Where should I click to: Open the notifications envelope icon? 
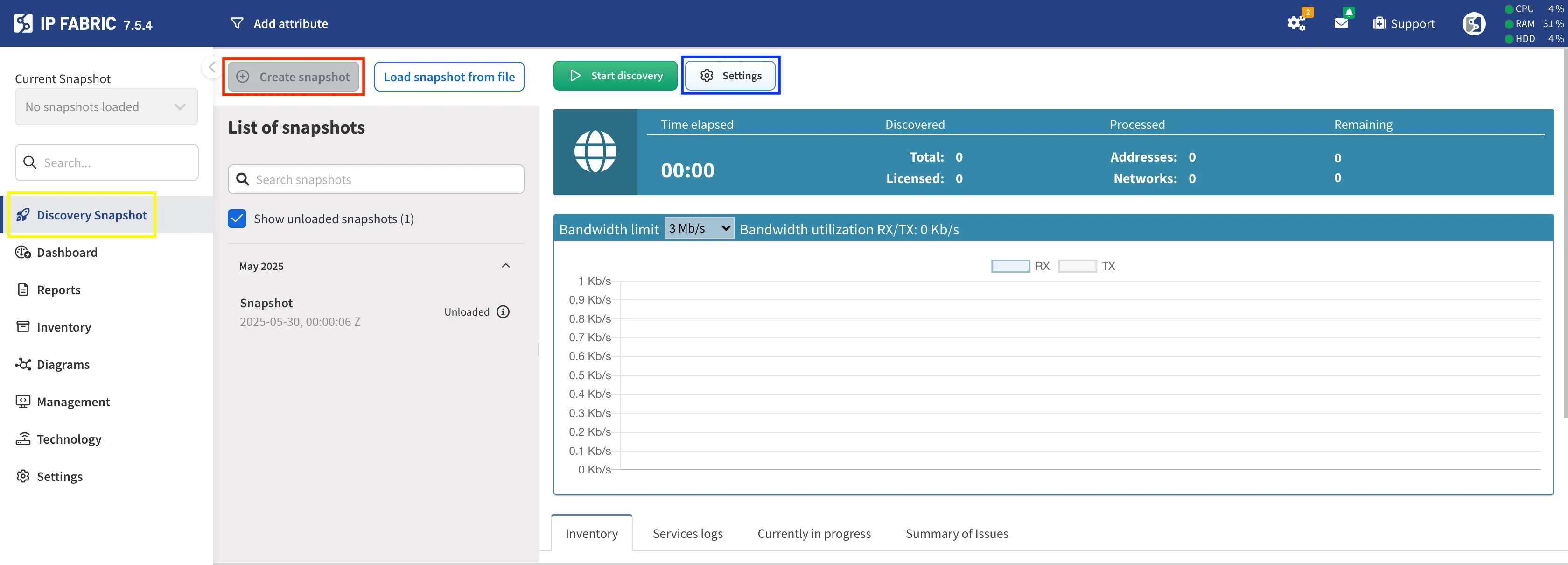click(1340, 23)
